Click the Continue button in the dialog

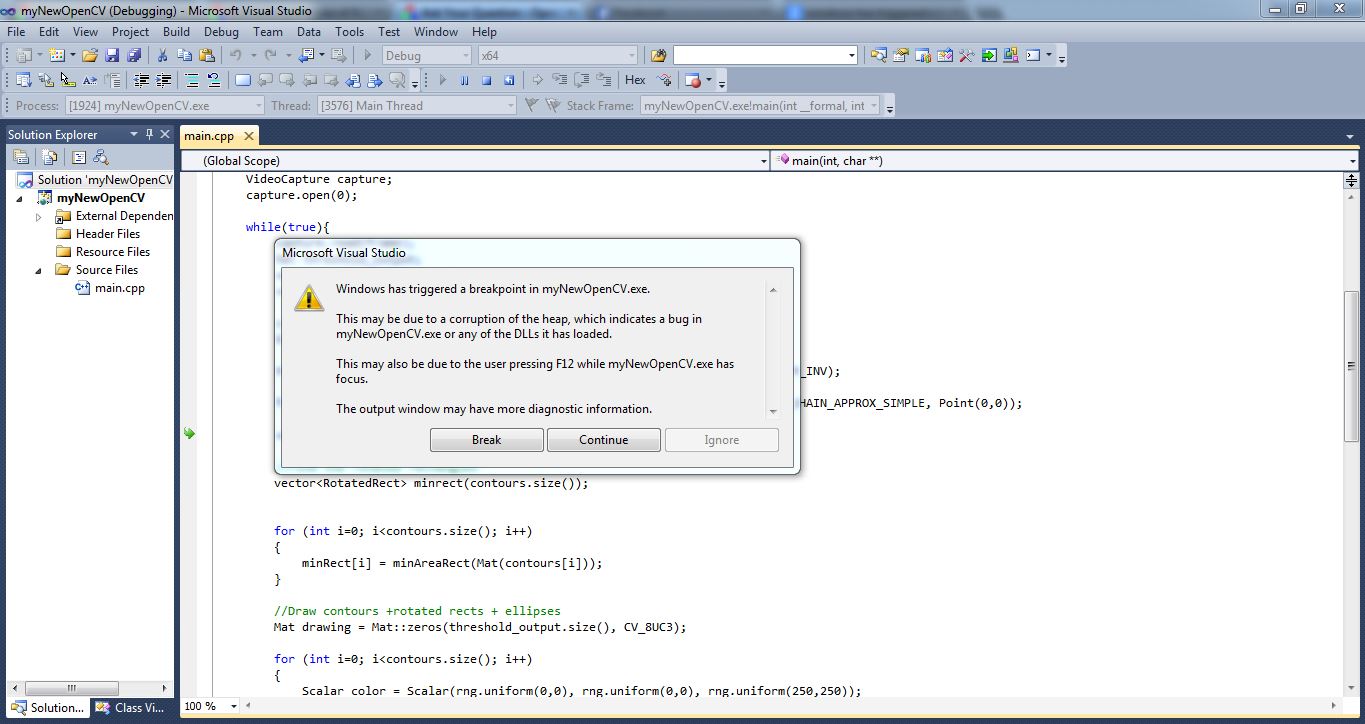[604, 440]
